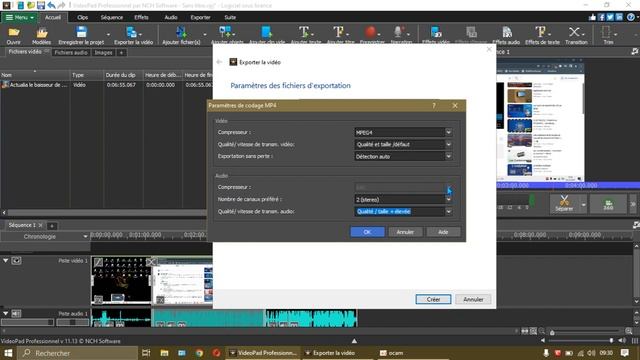640x360 pixels.
Task: Switch to the Suite ribbon tab
Action: (x=230, y=17)
